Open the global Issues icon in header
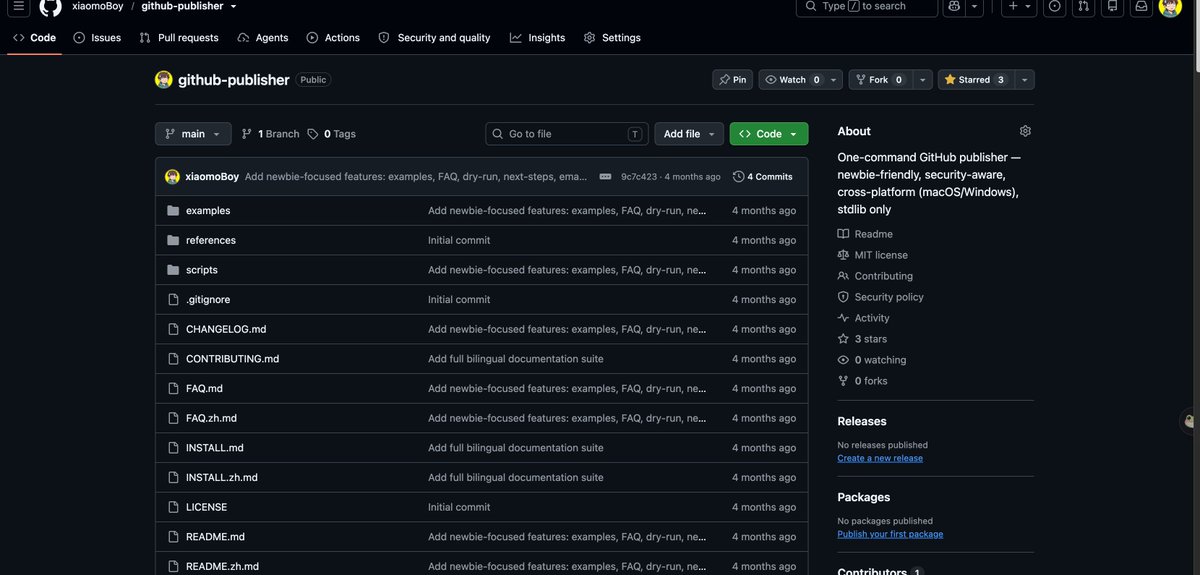This screenshot has width=1200, height=575. point(1054,6)
